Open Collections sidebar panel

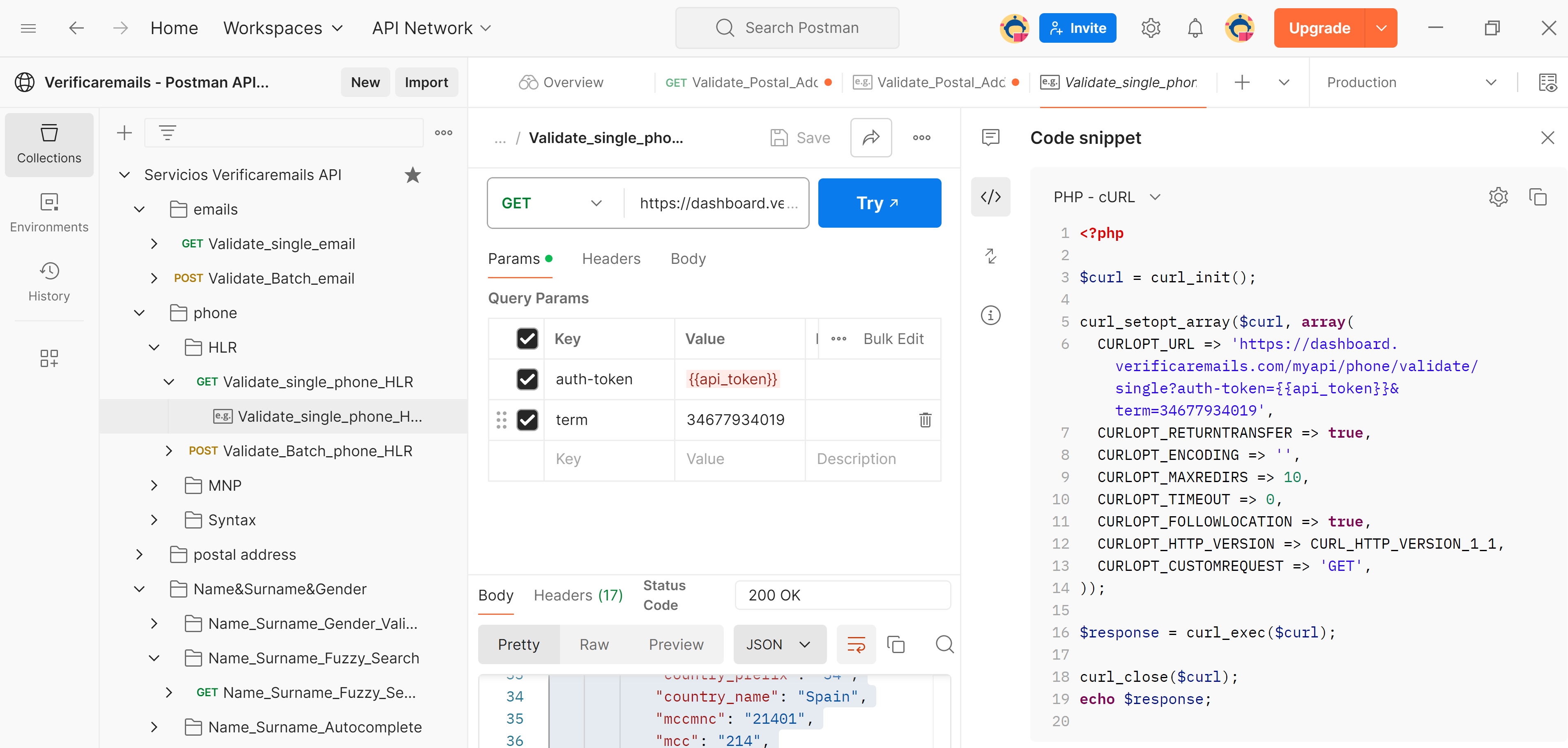click(49, 144)
